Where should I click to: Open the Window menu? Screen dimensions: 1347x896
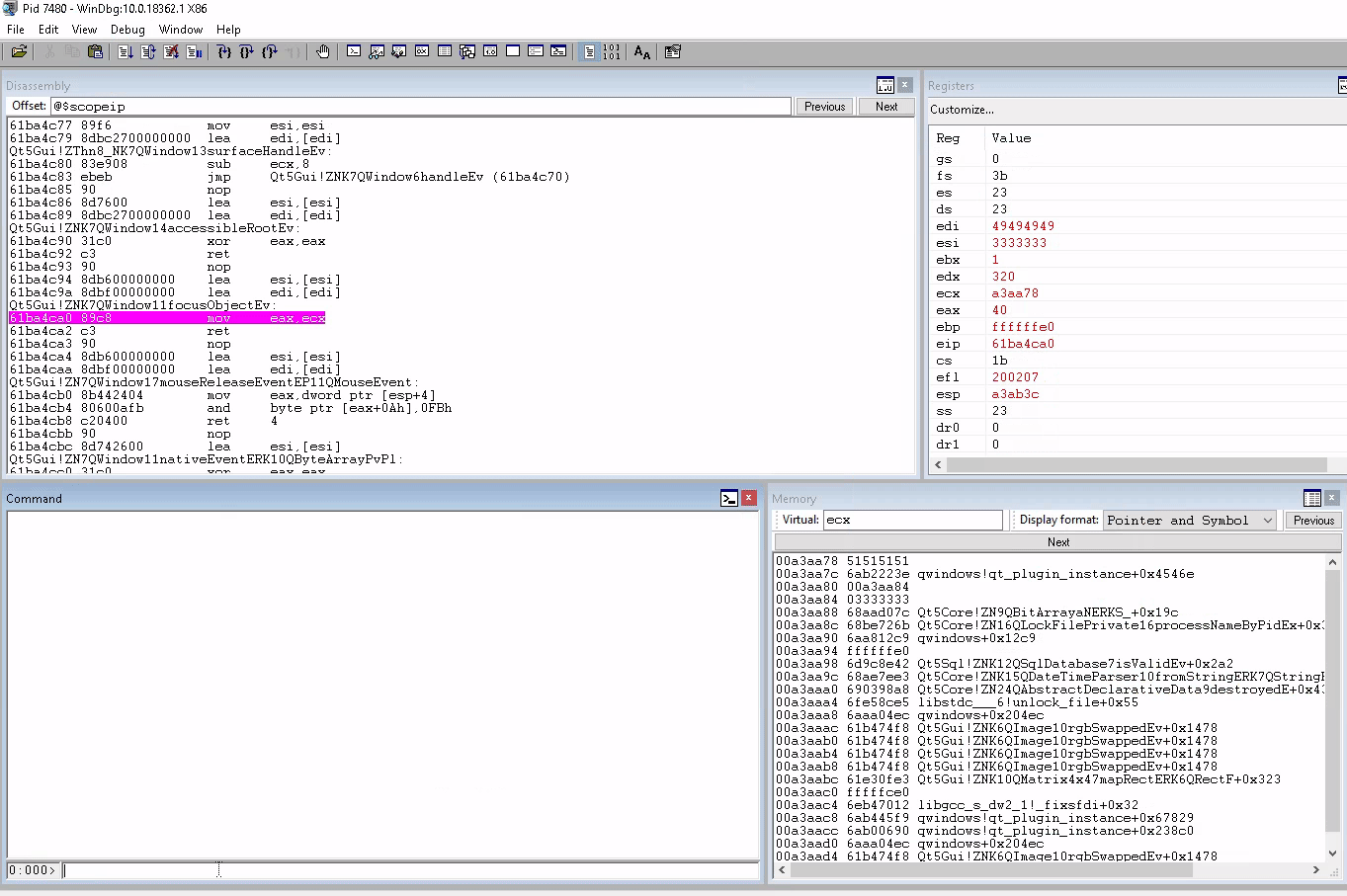(181, 29)
